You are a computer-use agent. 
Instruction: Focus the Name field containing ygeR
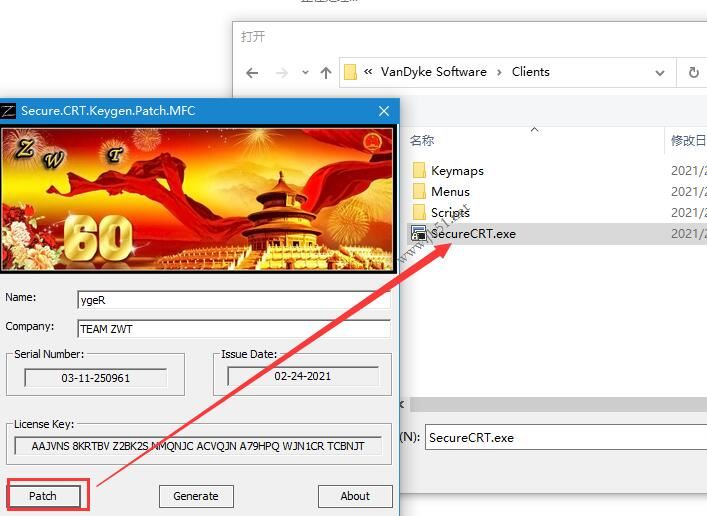tap(234, 300)
